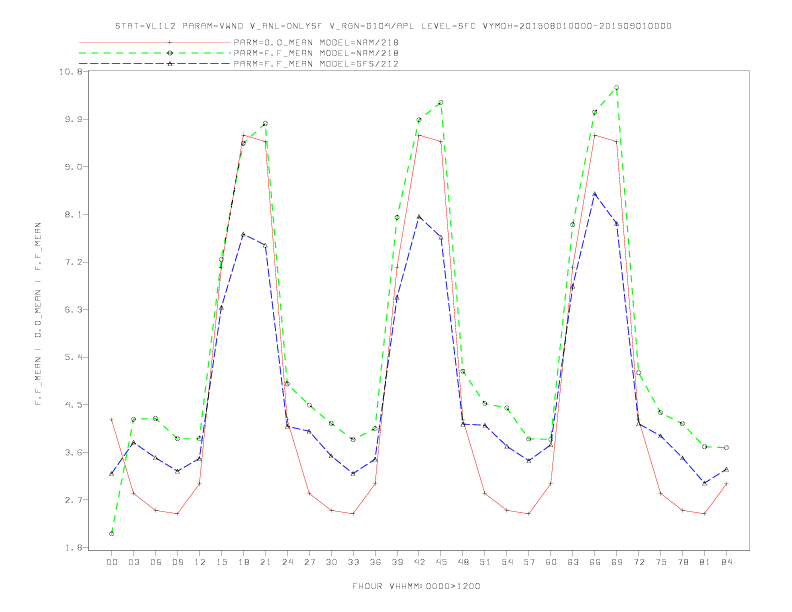Click green NAM circle marker at hour 45
This screenshot has width=792, height=612.
(x=441, y=103)
